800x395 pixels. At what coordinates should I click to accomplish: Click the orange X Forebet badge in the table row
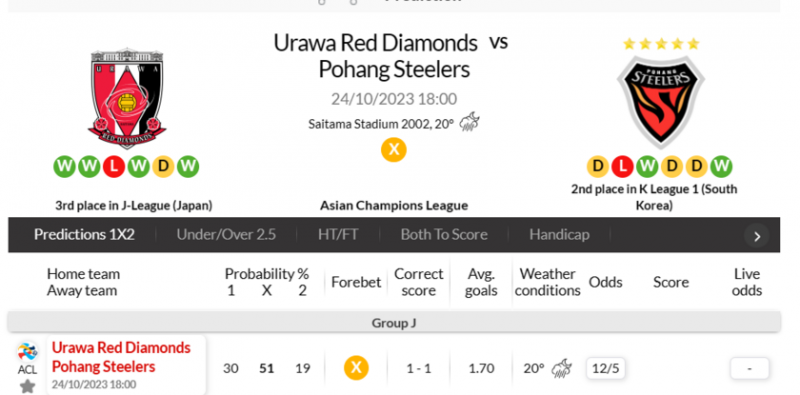click(x=356, y=368)
